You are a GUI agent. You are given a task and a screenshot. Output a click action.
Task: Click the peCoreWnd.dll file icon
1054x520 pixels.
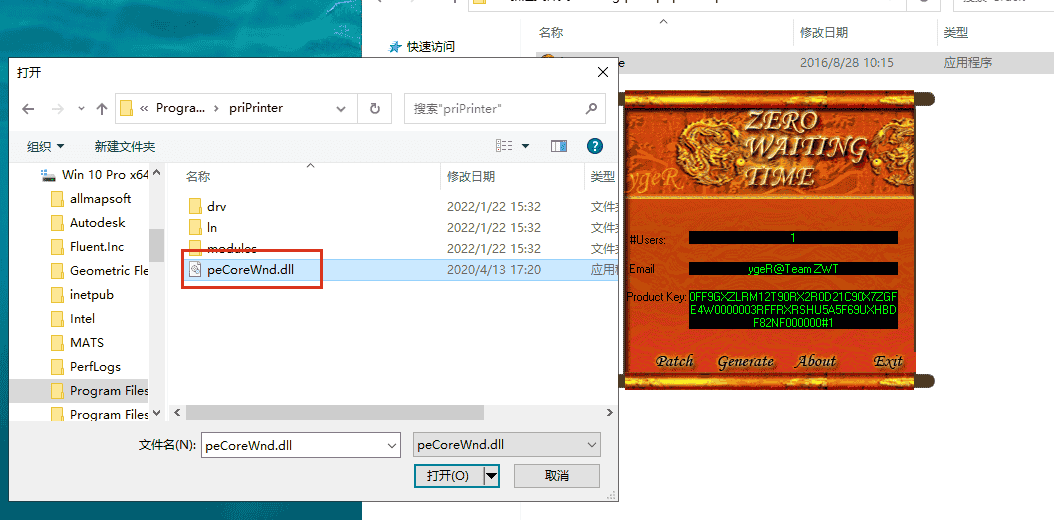196,270
